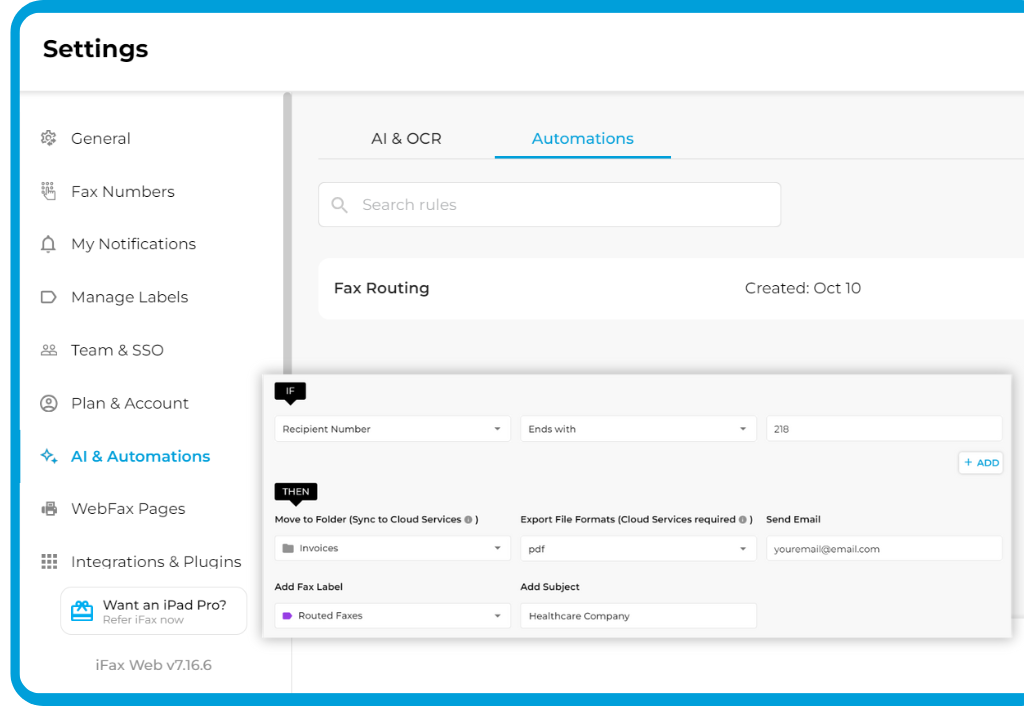
Task: Go to My Notifications
Action: [133, 244]
